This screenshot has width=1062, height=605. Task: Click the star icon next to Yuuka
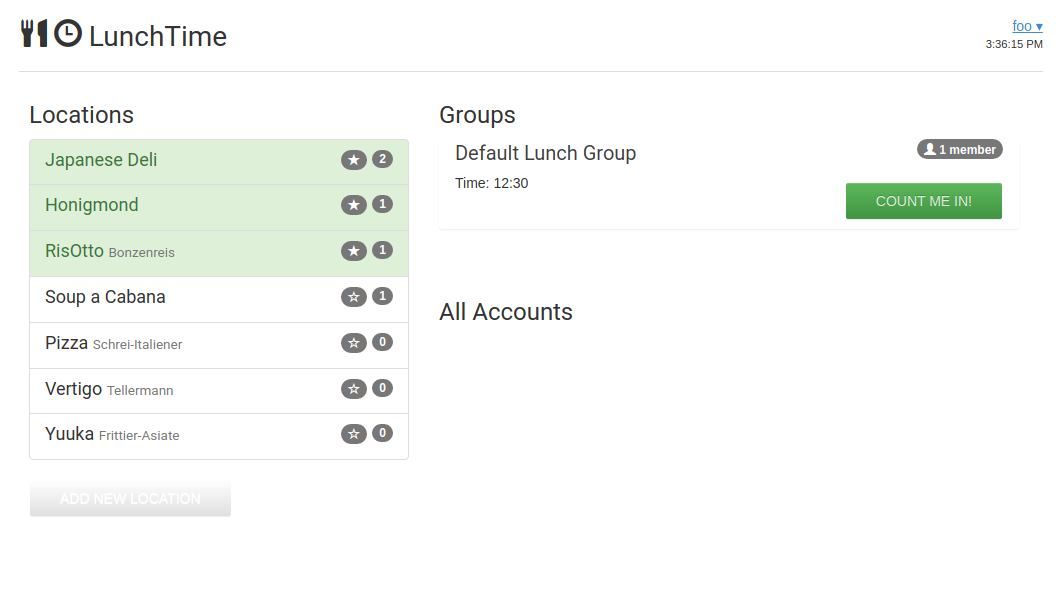pos(354,434)
